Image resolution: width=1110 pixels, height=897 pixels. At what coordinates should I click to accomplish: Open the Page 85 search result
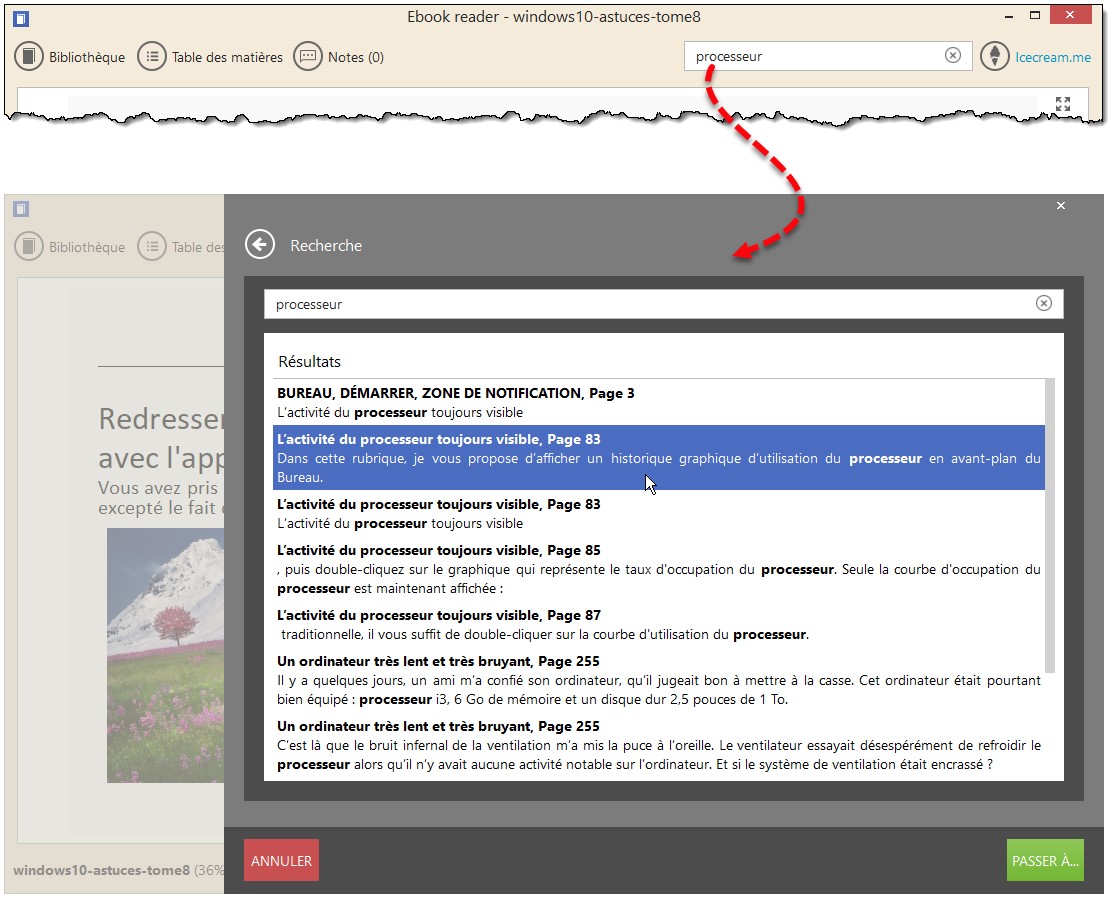[x=658, y=569]
